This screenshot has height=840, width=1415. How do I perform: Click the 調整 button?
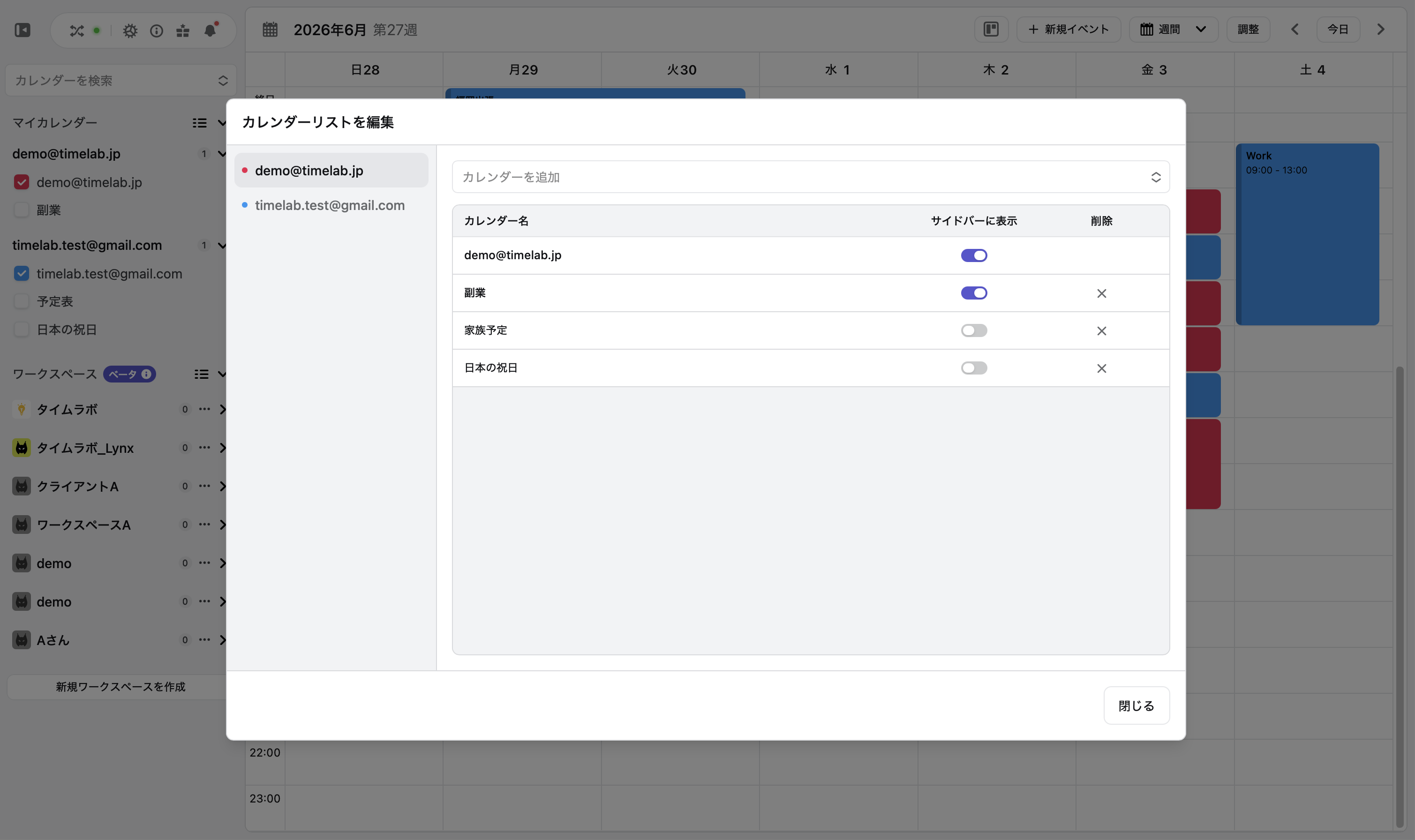[1248, 30]
